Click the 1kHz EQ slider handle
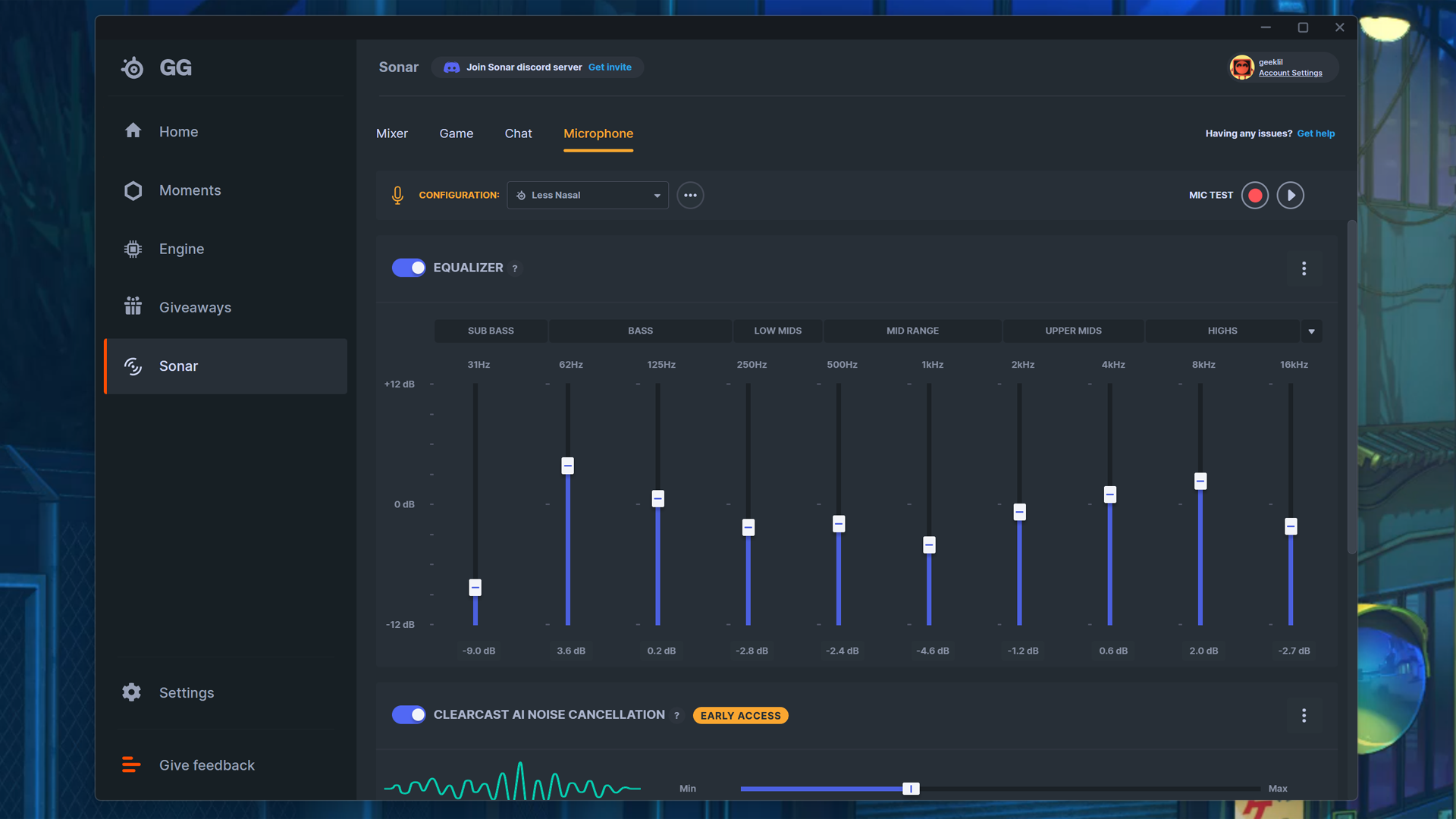 click(929, 544)
